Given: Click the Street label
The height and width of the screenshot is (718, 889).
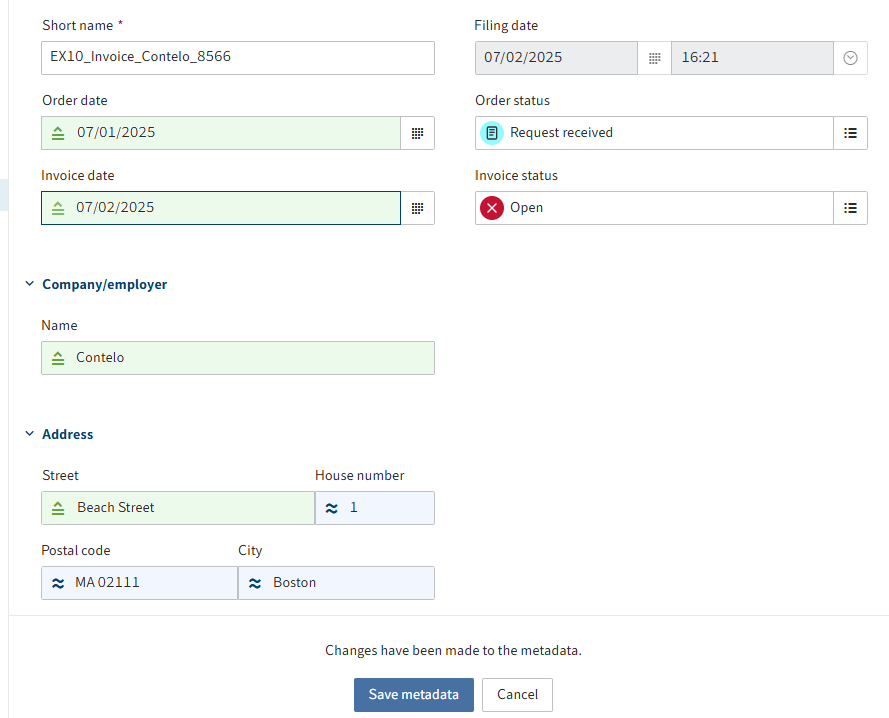Looking at the screenshot, I should click(x=60, y=475).
